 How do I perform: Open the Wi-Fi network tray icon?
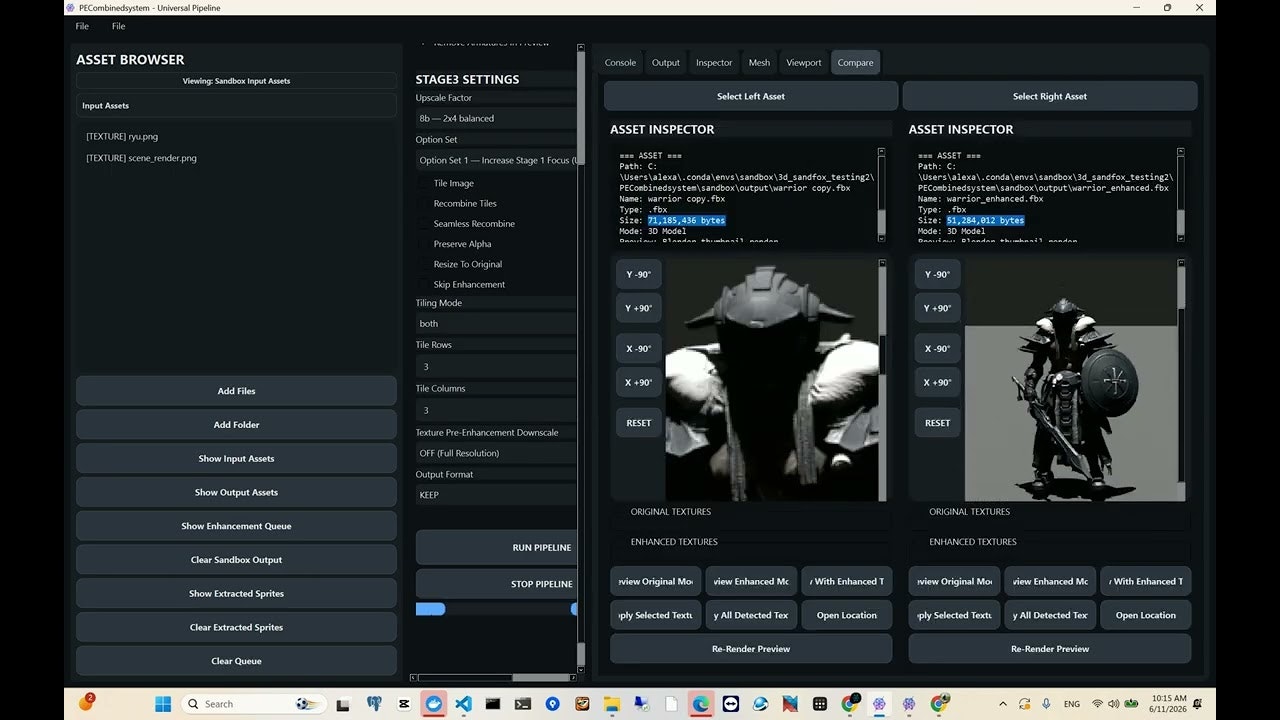[x=1097, y=704]
